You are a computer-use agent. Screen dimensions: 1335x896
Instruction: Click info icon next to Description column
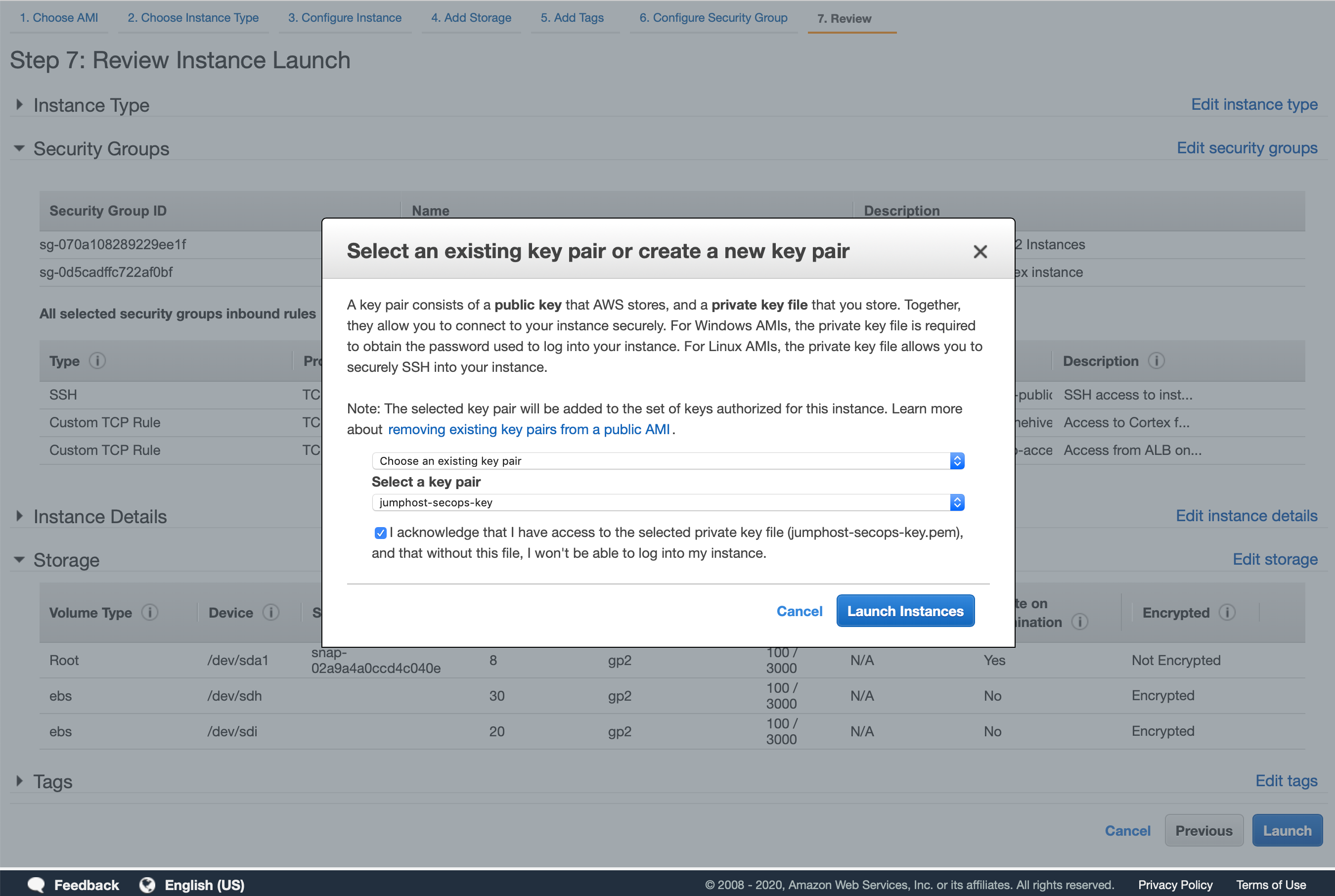[x=1157, y=360]
